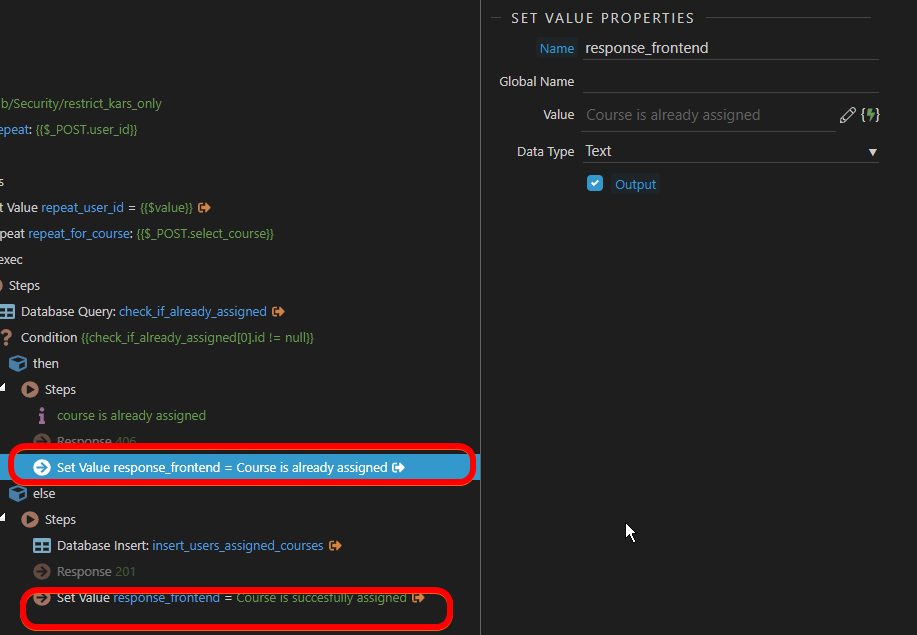
Task: Select the repeat {{$_POST.user_id}} step
Action: coord(68,130)
